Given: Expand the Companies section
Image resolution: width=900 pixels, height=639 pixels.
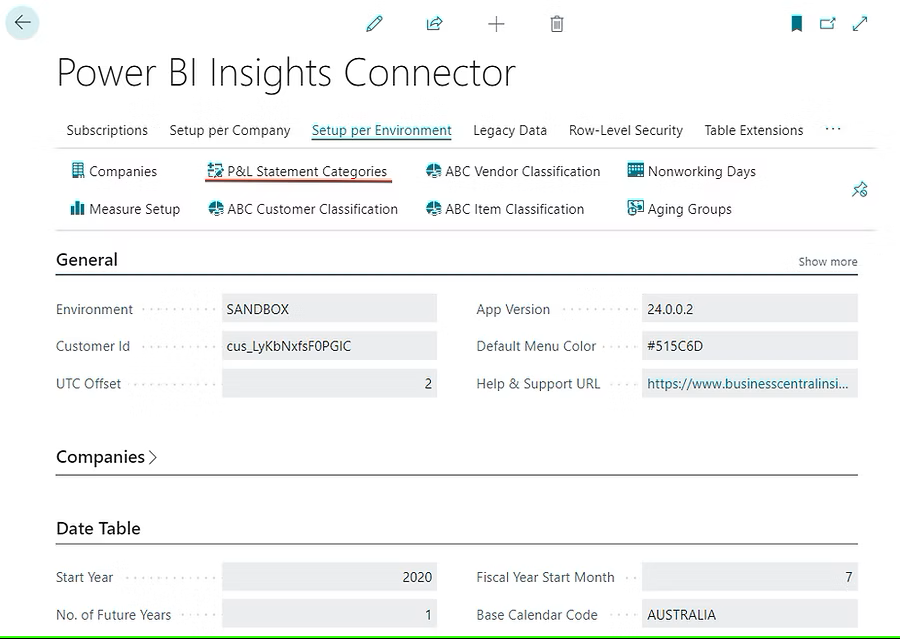Looking at the screenshot, I should [106, 457].
